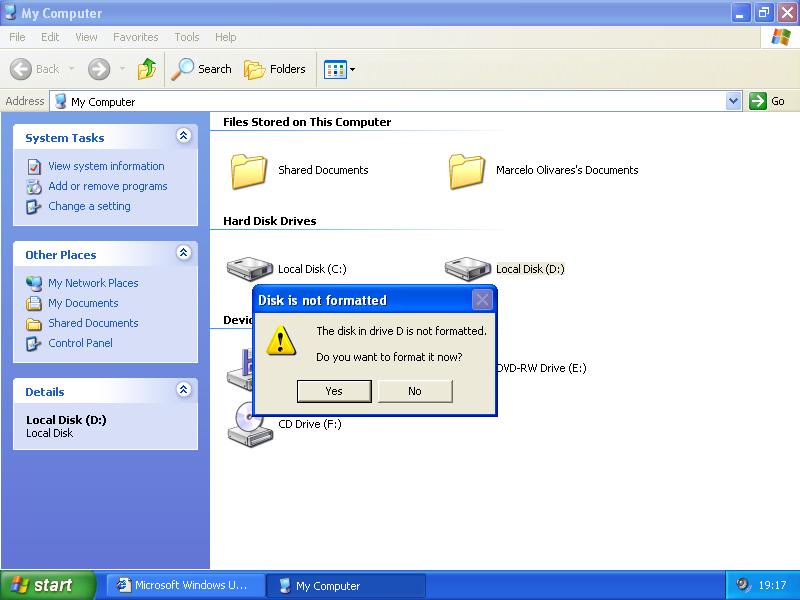Collapse the Other Places panel
Screen dimensions: 800x600
click(184, 253)
